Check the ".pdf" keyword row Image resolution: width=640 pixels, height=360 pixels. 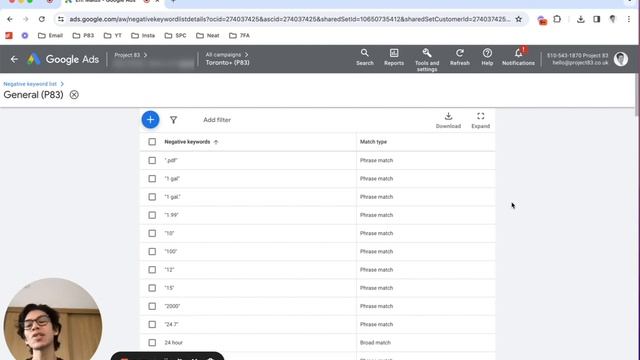[152, 160]
